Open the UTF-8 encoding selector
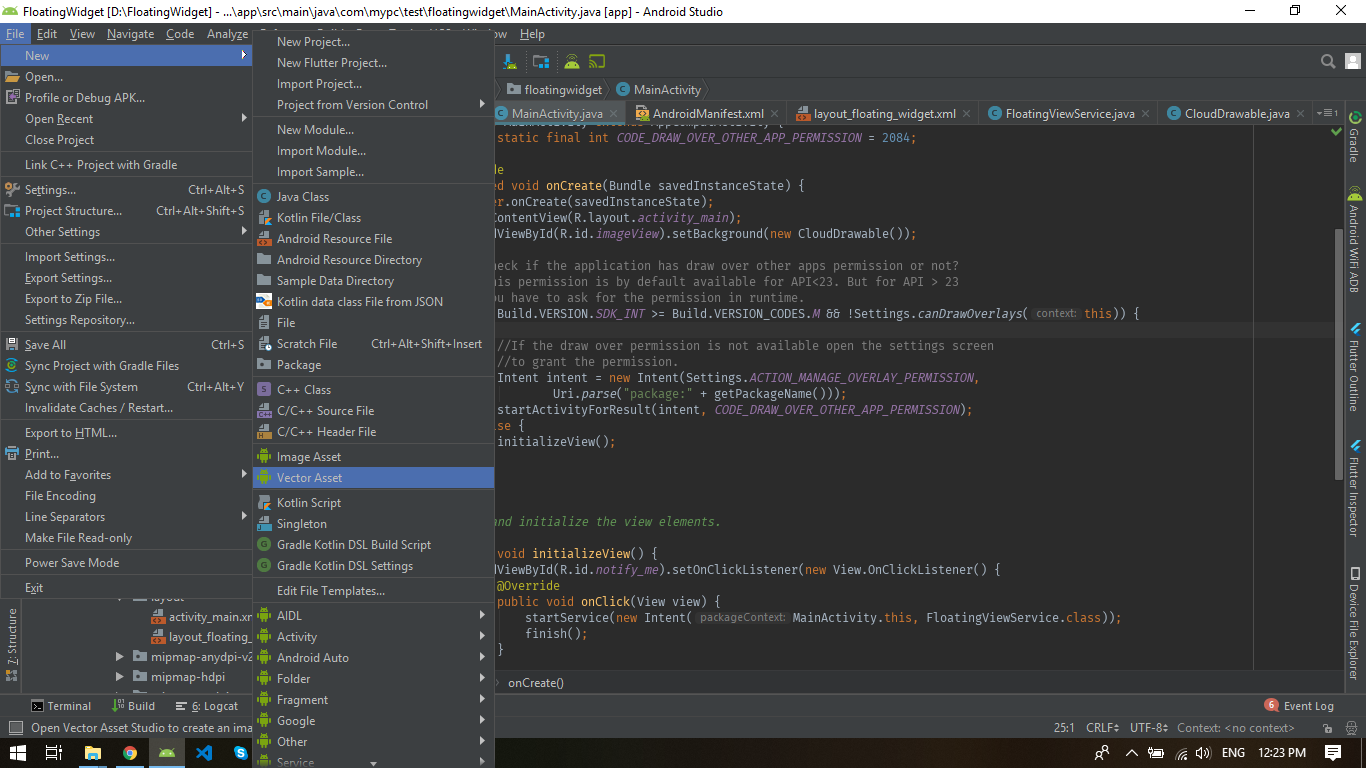Image resolution: width=1366 pixels, height=768 pixels. [1149, 728]
